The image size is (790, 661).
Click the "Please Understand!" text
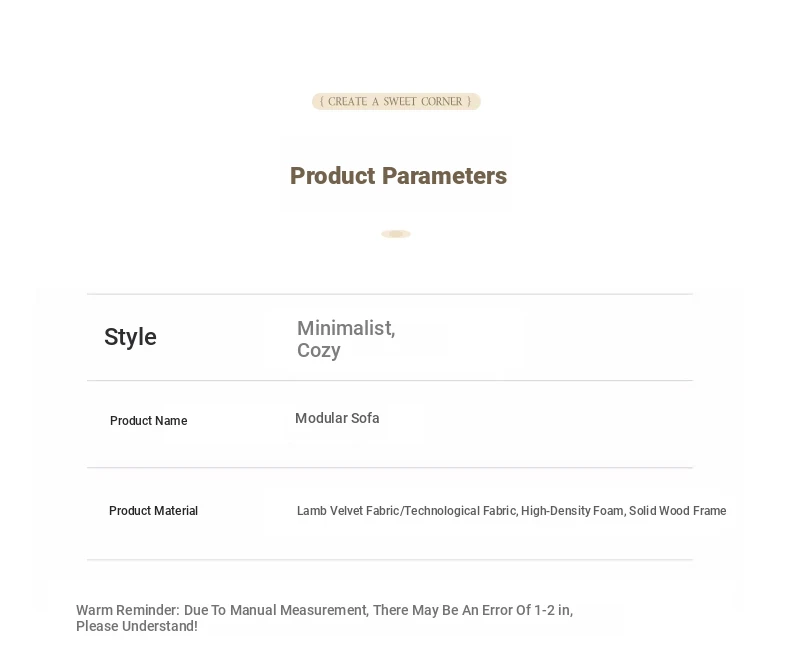(137, 626)
